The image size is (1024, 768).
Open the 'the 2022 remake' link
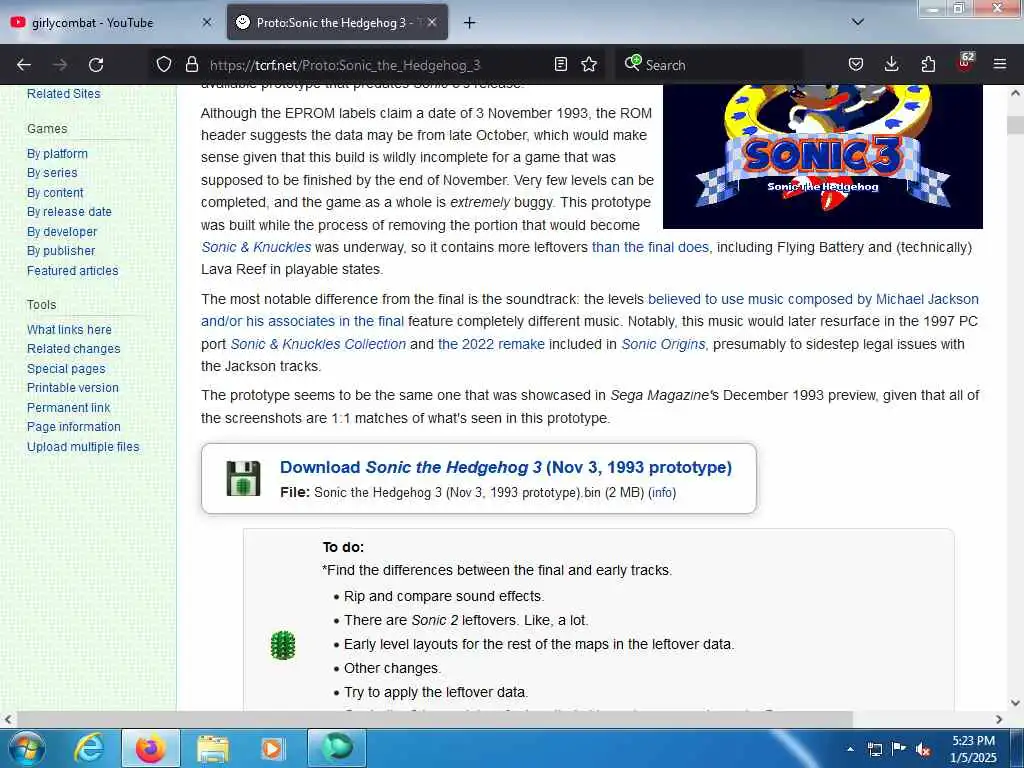[x=491, y=344]
